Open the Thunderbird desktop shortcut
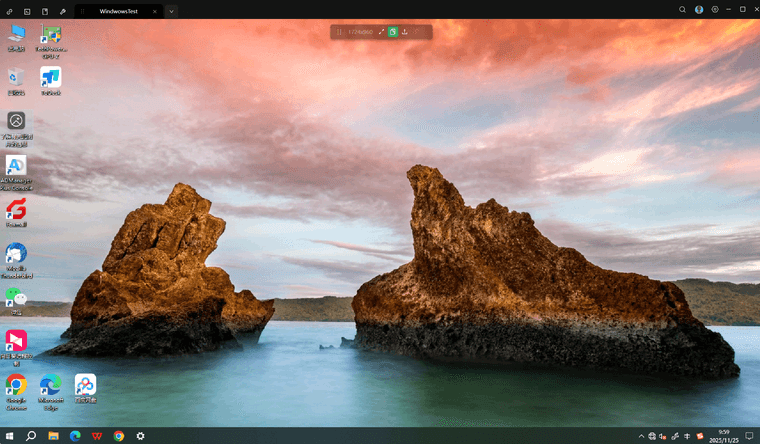760x444 pixels. [16, 253]
